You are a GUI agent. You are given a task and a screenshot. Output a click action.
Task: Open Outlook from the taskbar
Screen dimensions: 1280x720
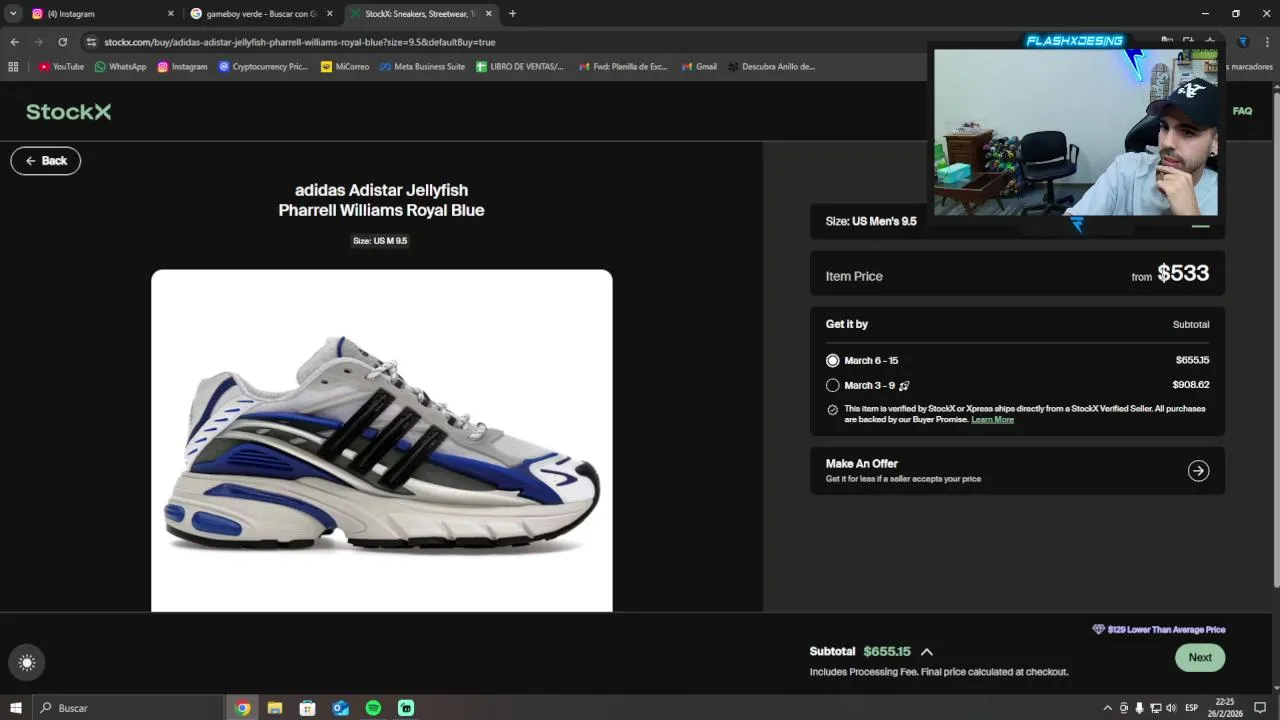[x=340, y=708]
